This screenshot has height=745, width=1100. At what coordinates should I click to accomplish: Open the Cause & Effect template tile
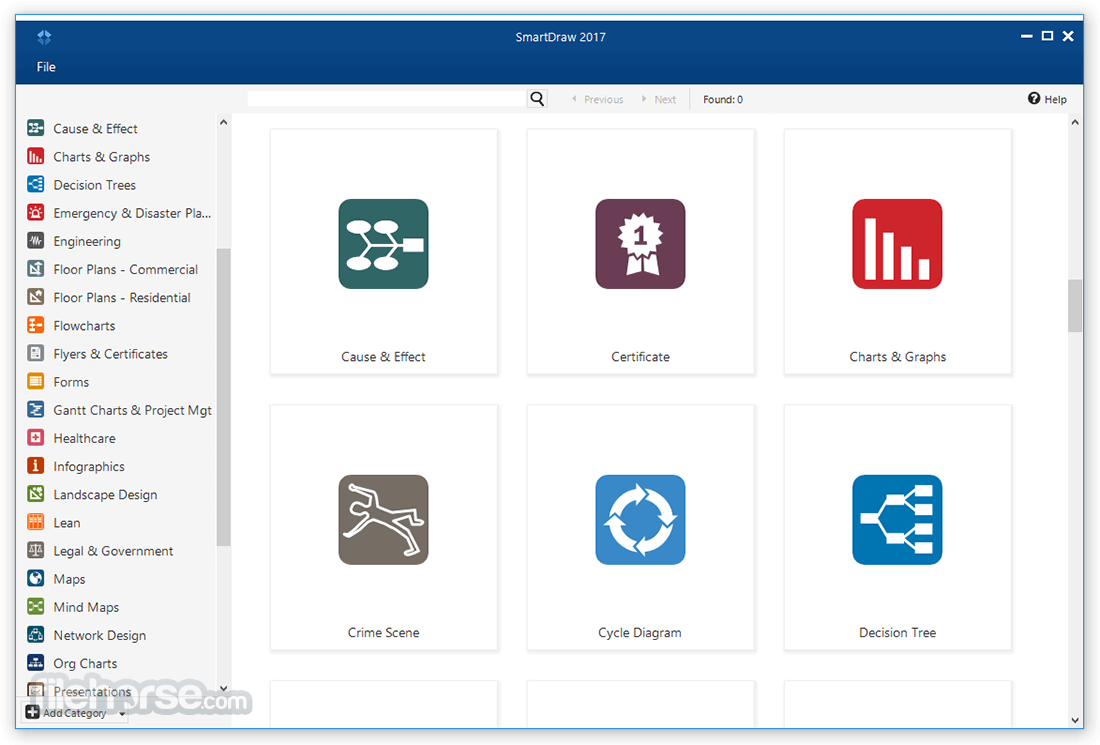point(384,251)
